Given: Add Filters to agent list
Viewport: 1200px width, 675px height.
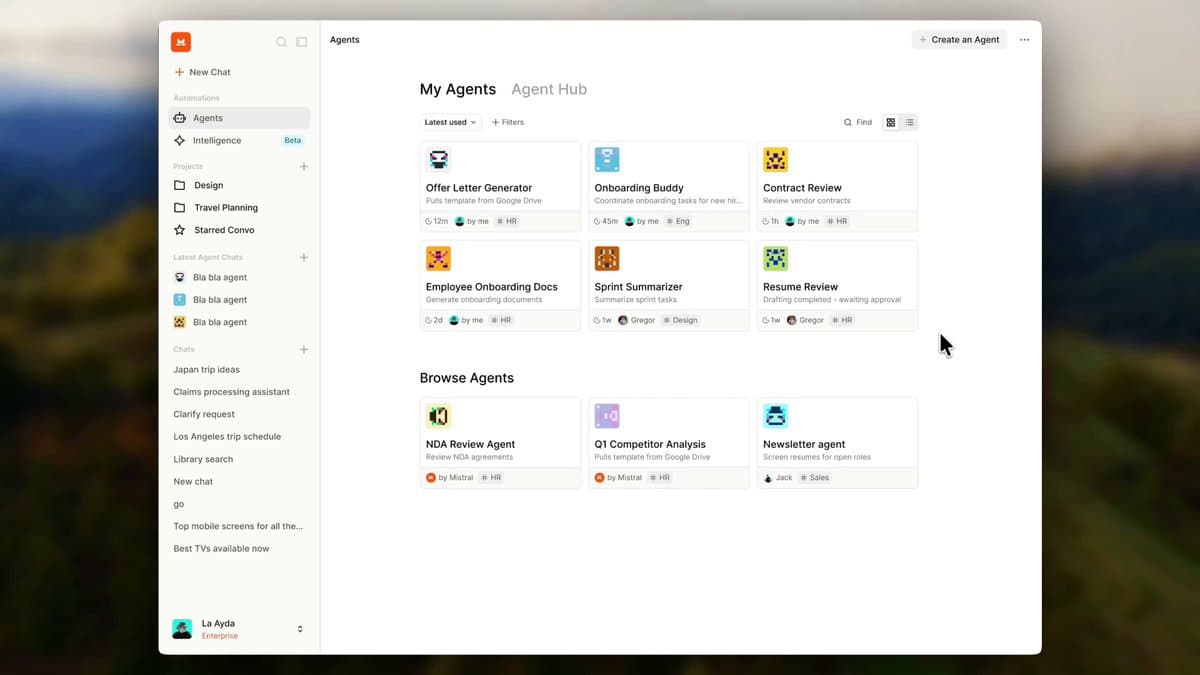Looking at the screenshot, I should [x=508, y=122].
